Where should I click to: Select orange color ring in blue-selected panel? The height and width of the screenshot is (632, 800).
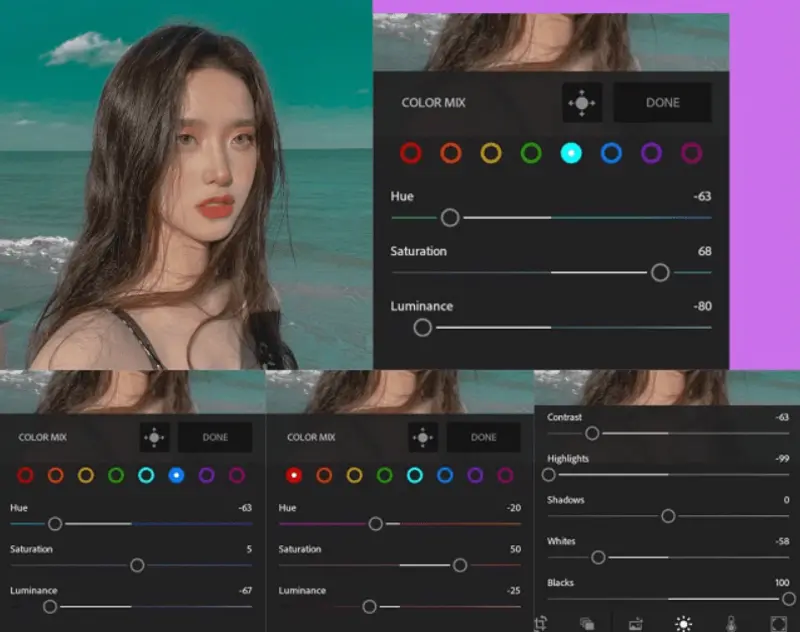click(56, 475)
